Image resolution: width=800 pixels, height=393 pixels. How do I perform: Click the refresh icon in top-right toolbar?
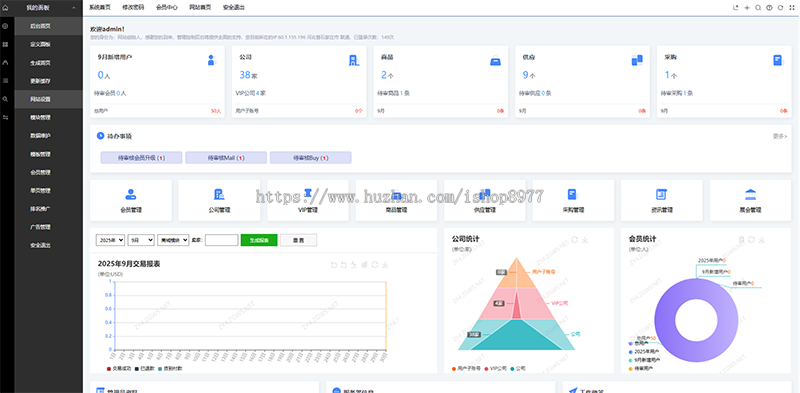[x=781, y=8]
